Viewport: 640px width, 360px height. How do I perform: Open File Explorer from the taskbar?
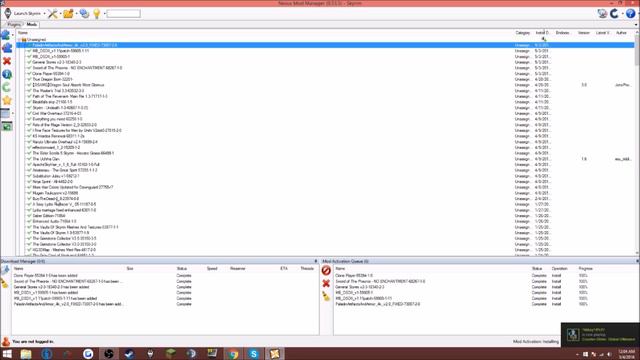click(26, 354)
